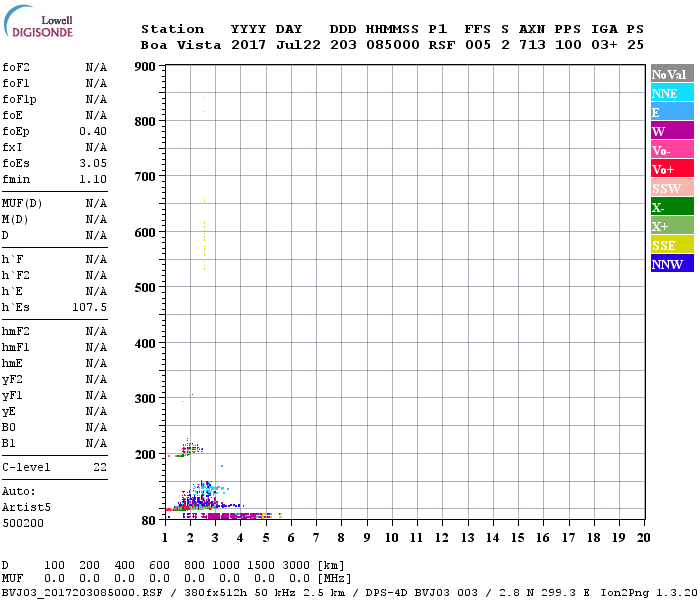Viewport: 700px width, 600px height.
Task: Select the NNW blue legend swatch
Action: pyautogui.click(x=671, y=264)
